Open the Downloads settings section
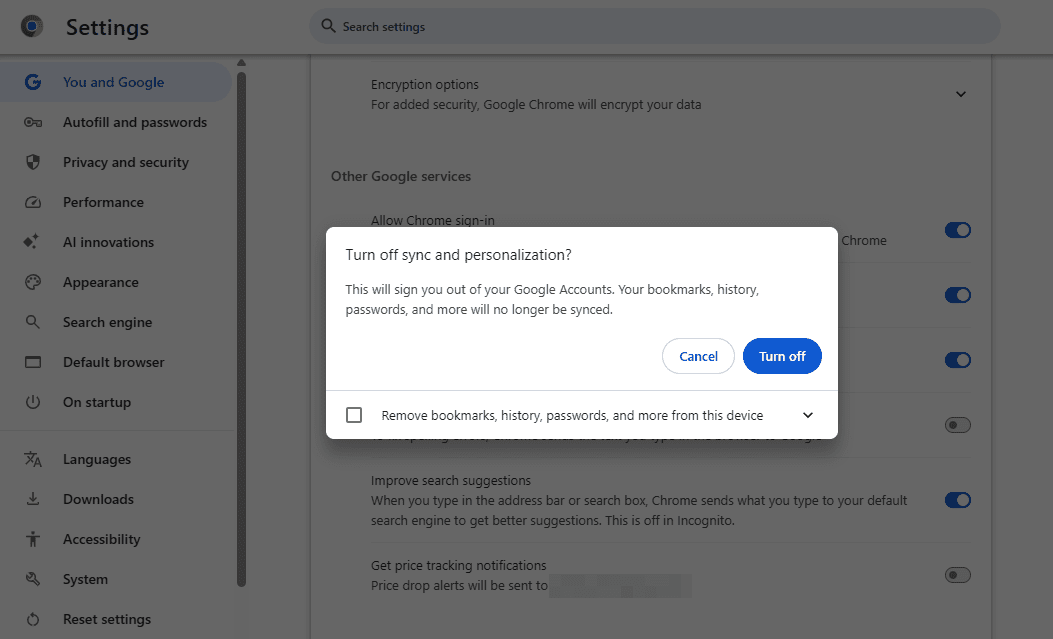The image size is (1053, 639). click(98, 499)
